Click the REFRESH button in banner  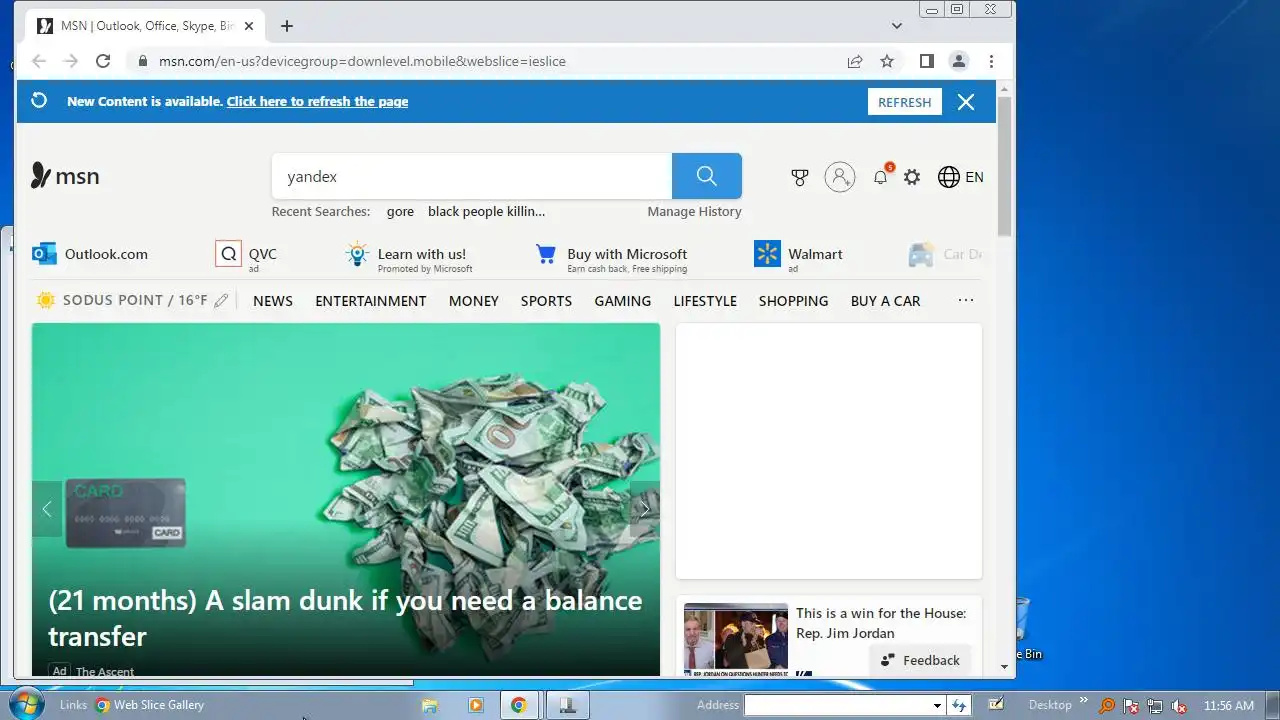point(905,102)
